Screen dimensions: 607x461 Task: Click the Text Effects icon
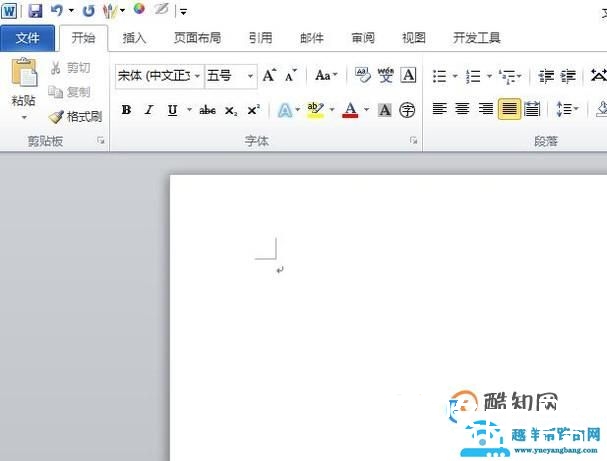coord(285,110)
